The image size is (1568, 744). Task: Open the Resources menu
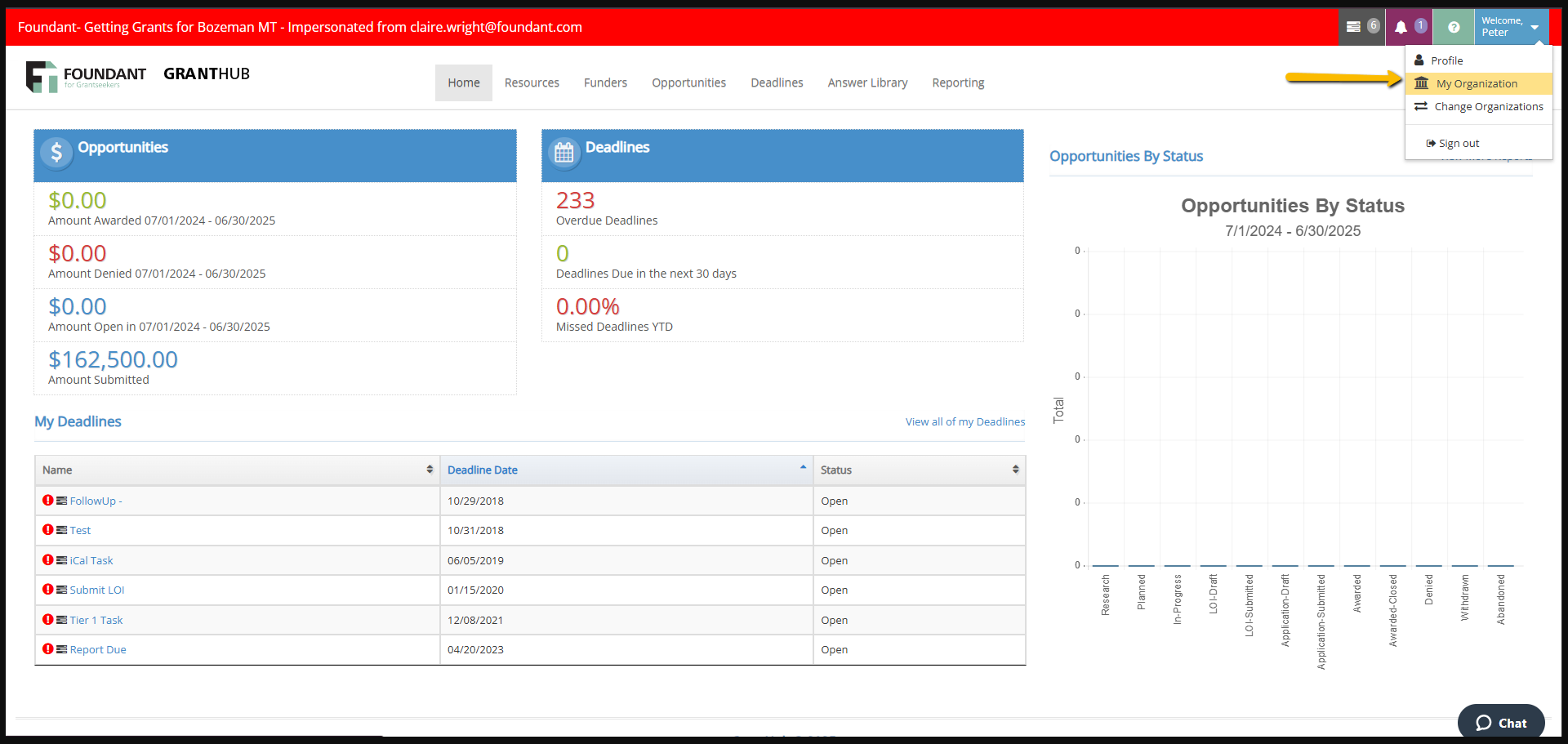tap(532, 82)
